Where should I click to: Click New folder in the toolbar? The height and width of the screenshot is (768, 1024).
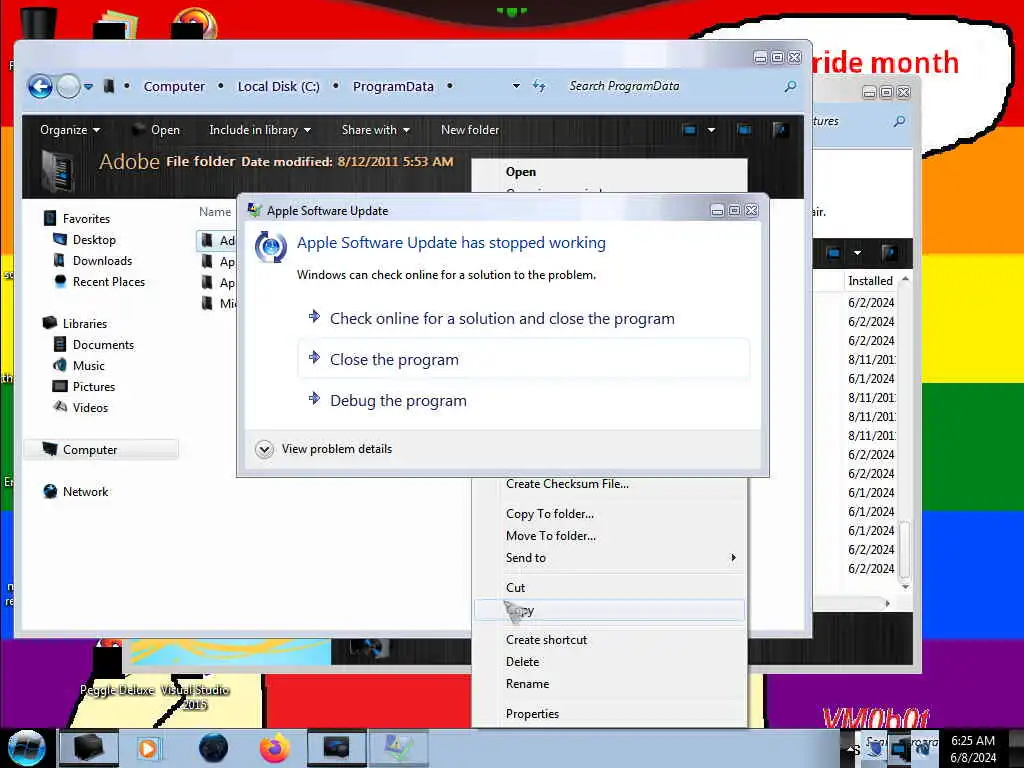[x=470, y=130]
